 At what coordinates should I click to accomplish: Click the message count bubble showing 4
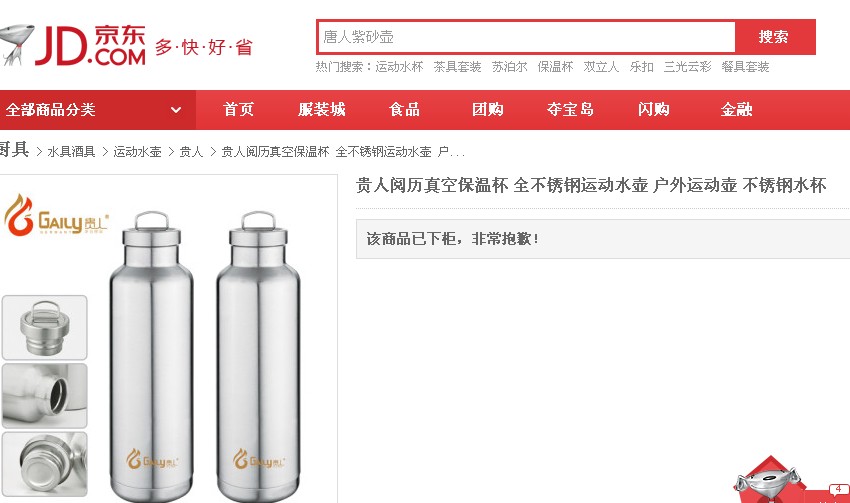coord(838,489)
